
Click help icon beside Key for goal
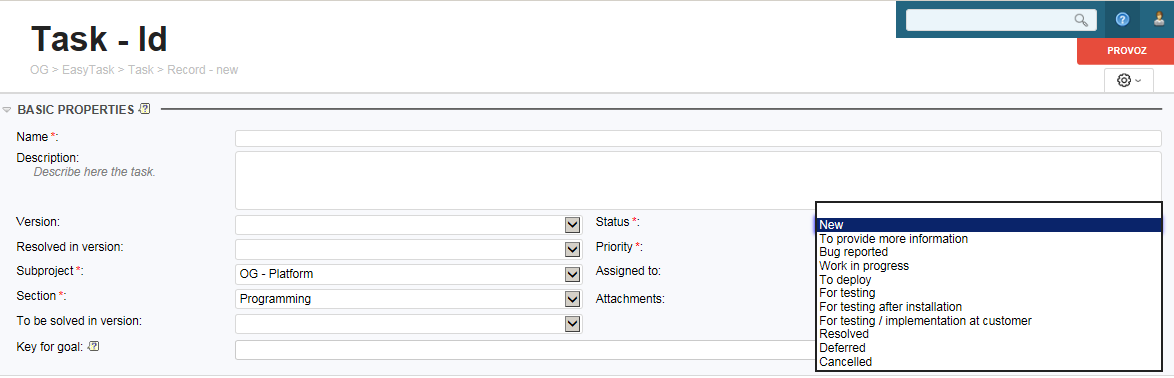[94, 346]
